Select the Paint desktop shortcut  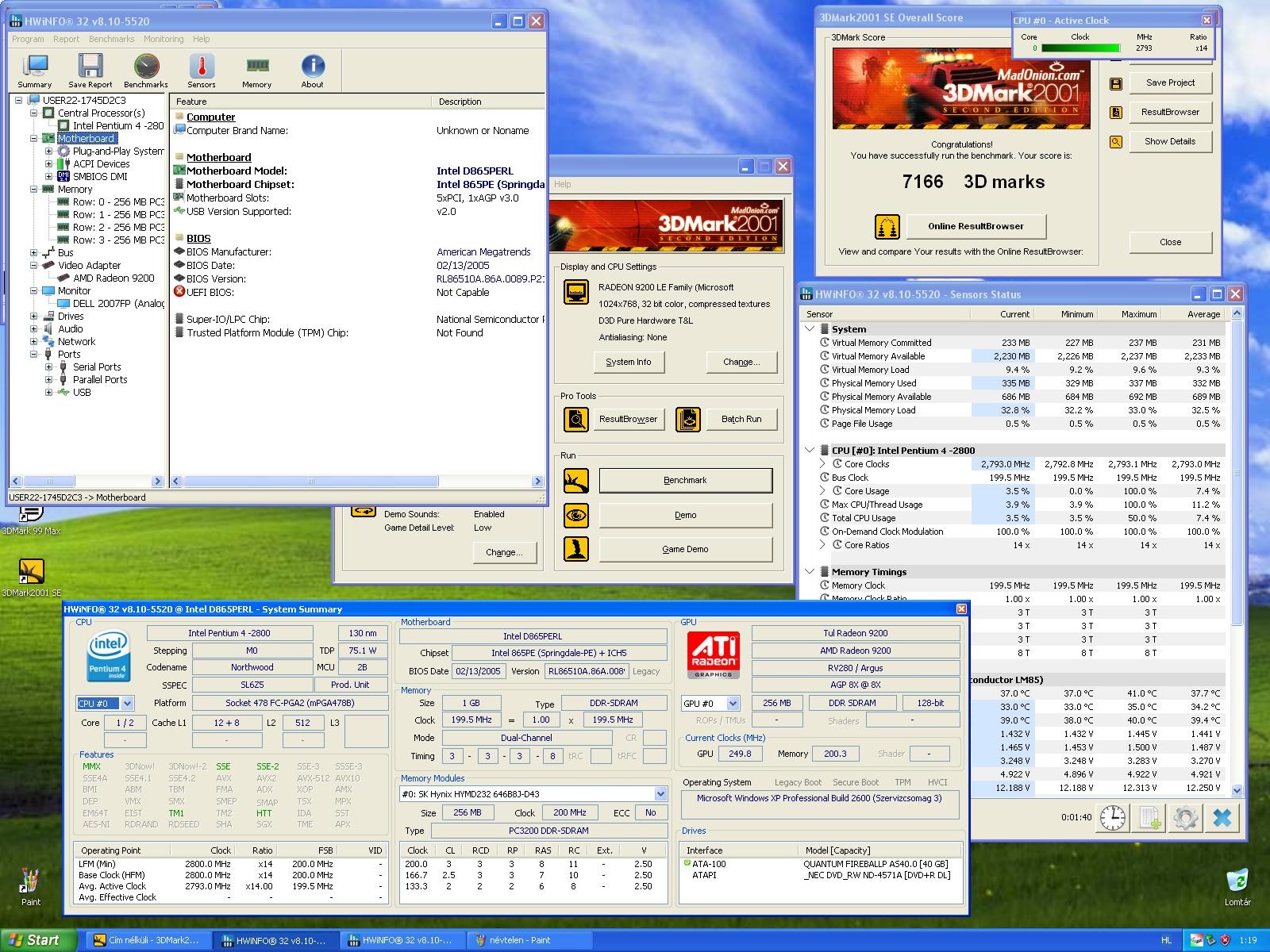click(30, 887)
